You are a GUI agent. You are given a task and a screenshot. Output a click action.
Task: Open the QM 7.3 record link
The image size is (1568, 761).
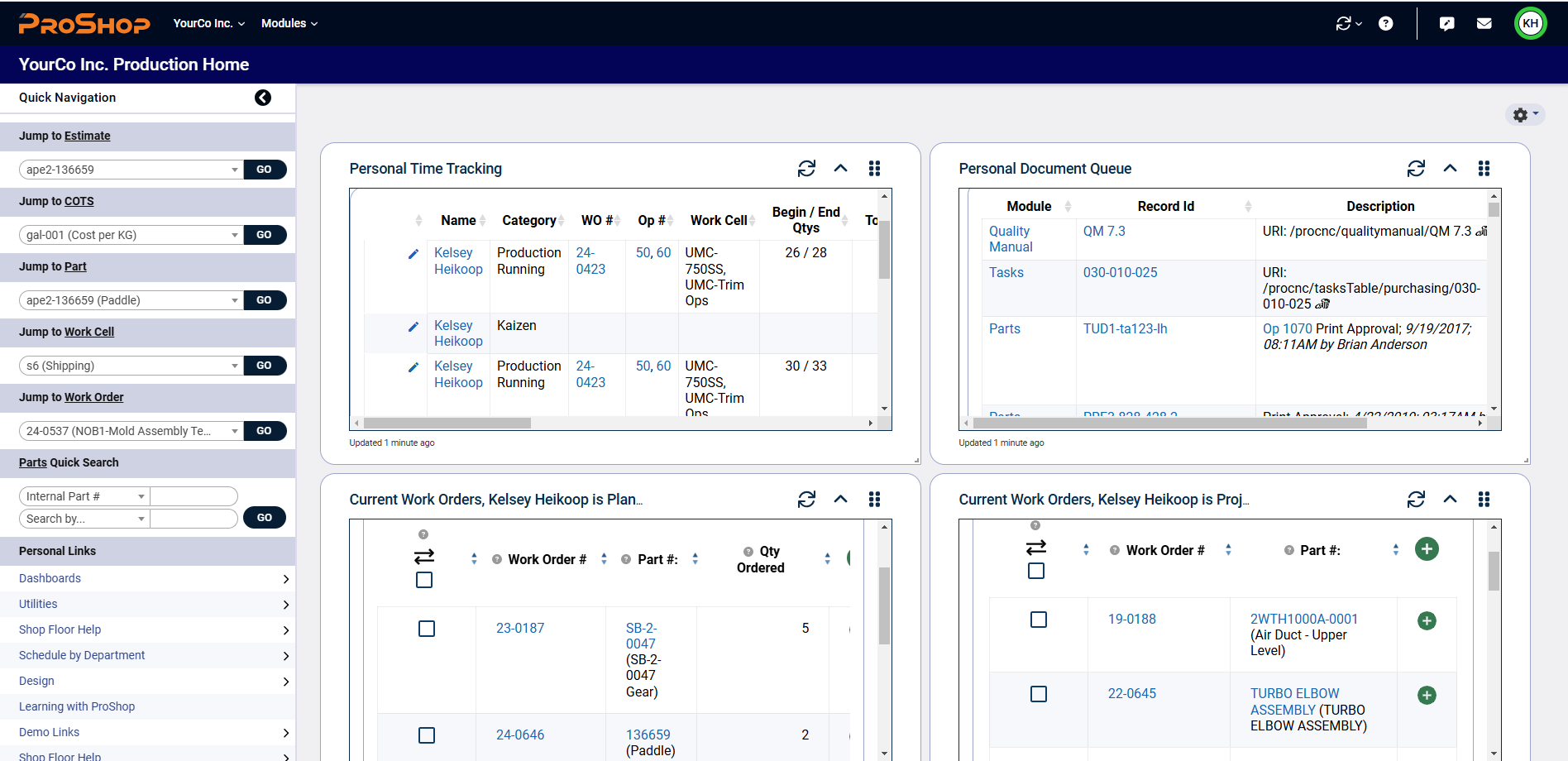[x=1104, y=232]
